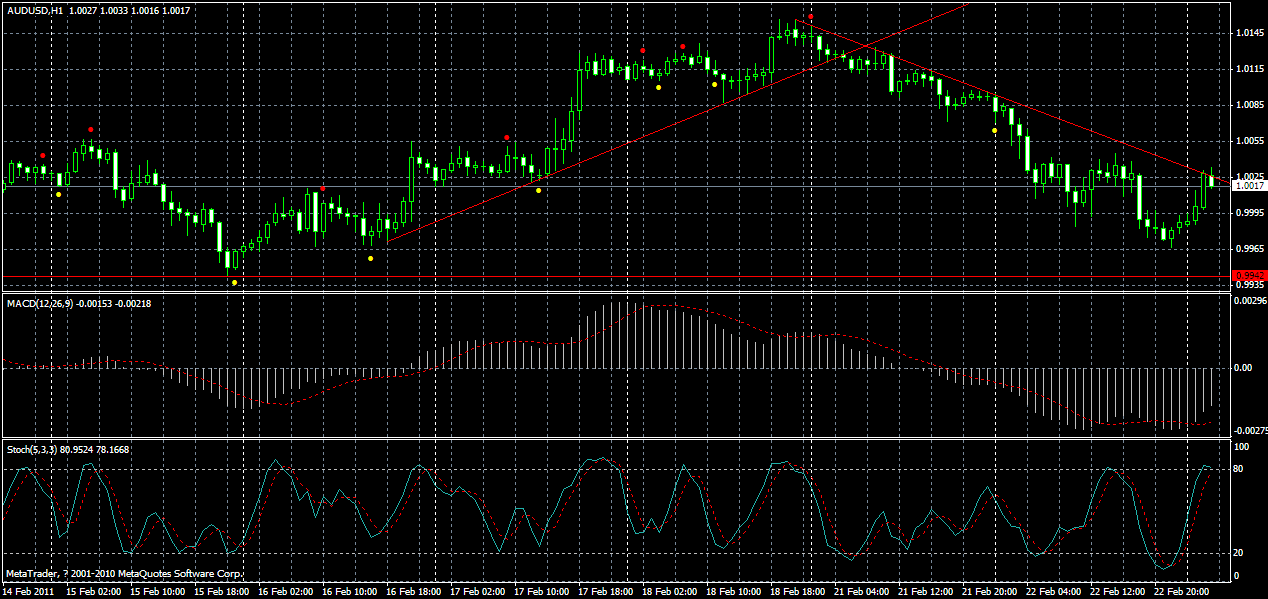Click the yellow dot marker at the 15 Feb low
The width and height of the screenshot is (1268, 599).
point(235,282)
